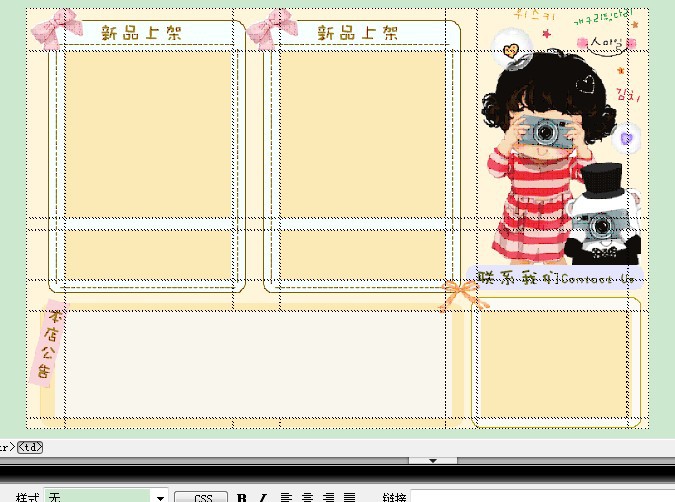Click the 本店公告 pink label
The image size is (675, 502).
click(x=49, y=343)
